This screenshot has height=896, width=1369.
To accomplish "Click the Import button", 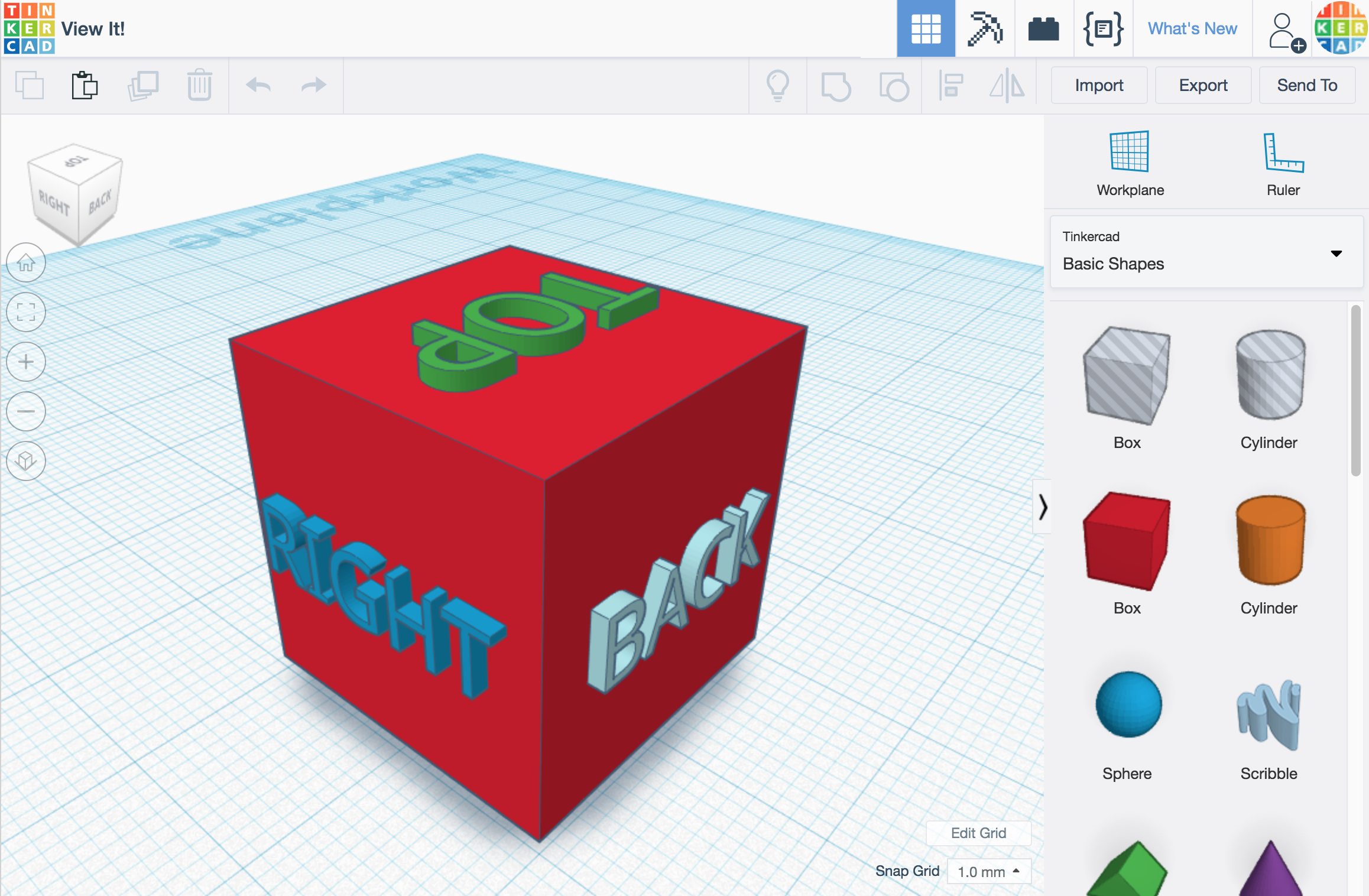I will (1099, 85).
